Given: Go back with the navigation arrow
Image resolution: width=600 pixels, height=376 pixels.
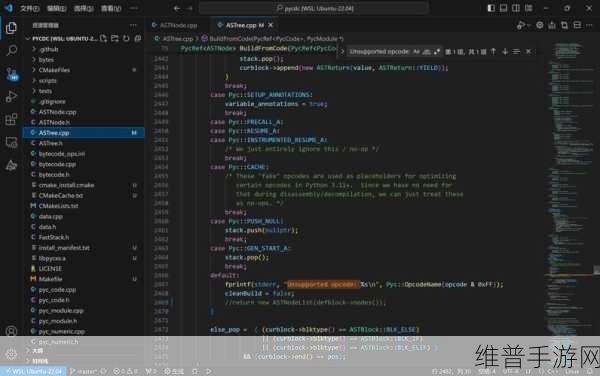Looking at the screenshot, I should [x=176, y=8].
